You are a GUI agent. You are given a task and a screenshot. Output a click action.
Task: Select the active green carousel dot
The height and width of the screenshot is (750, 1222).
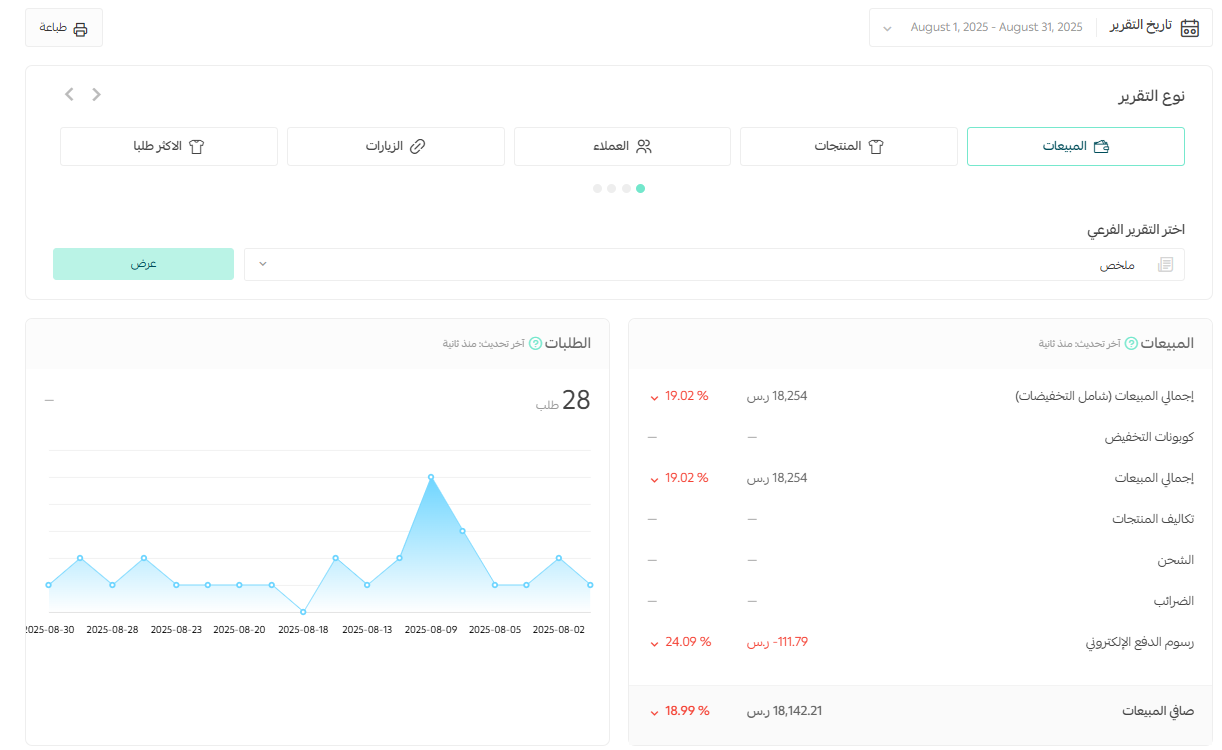coord(641,188)
